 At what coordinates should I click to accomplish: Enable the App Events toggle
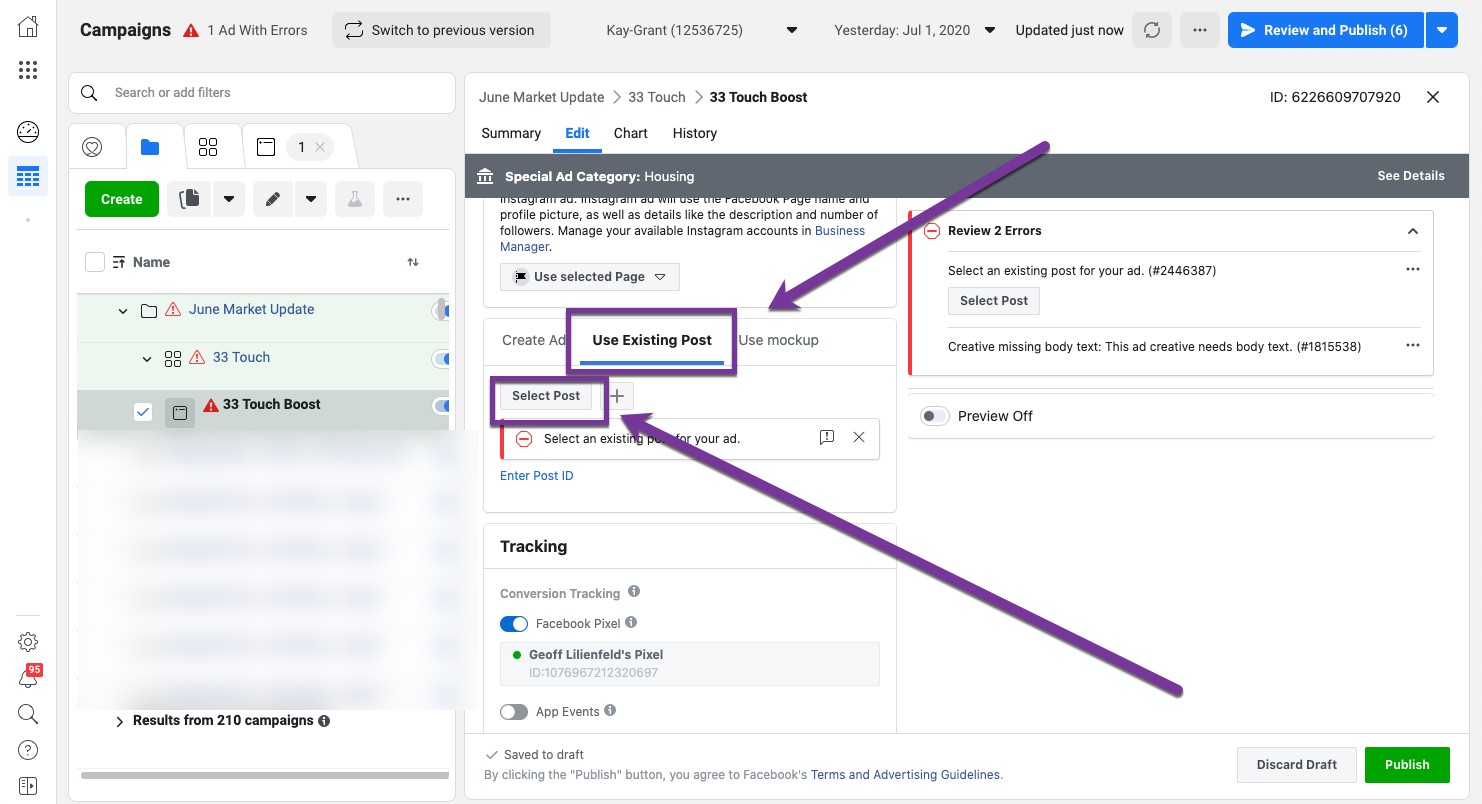(x=514, y=712)
